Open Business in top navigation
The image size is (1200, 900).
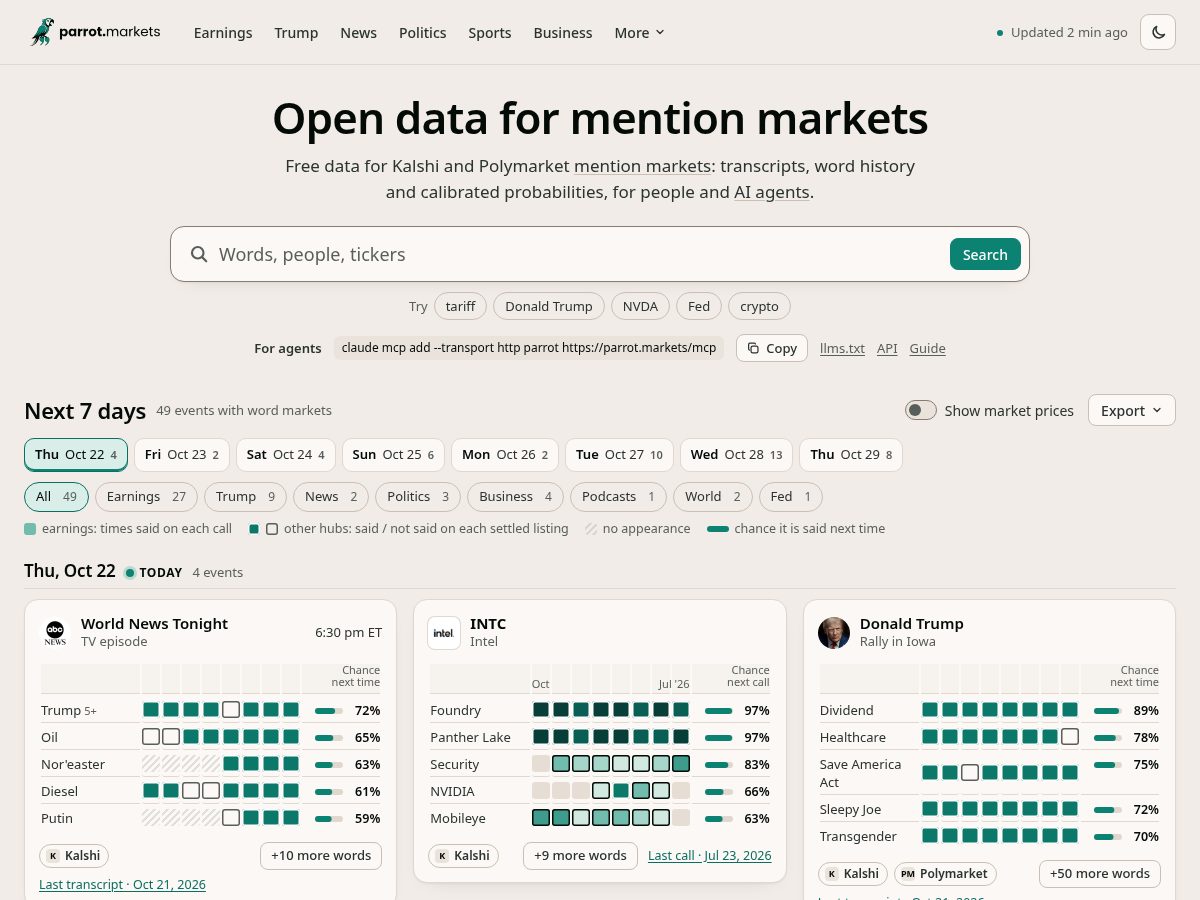563,32
